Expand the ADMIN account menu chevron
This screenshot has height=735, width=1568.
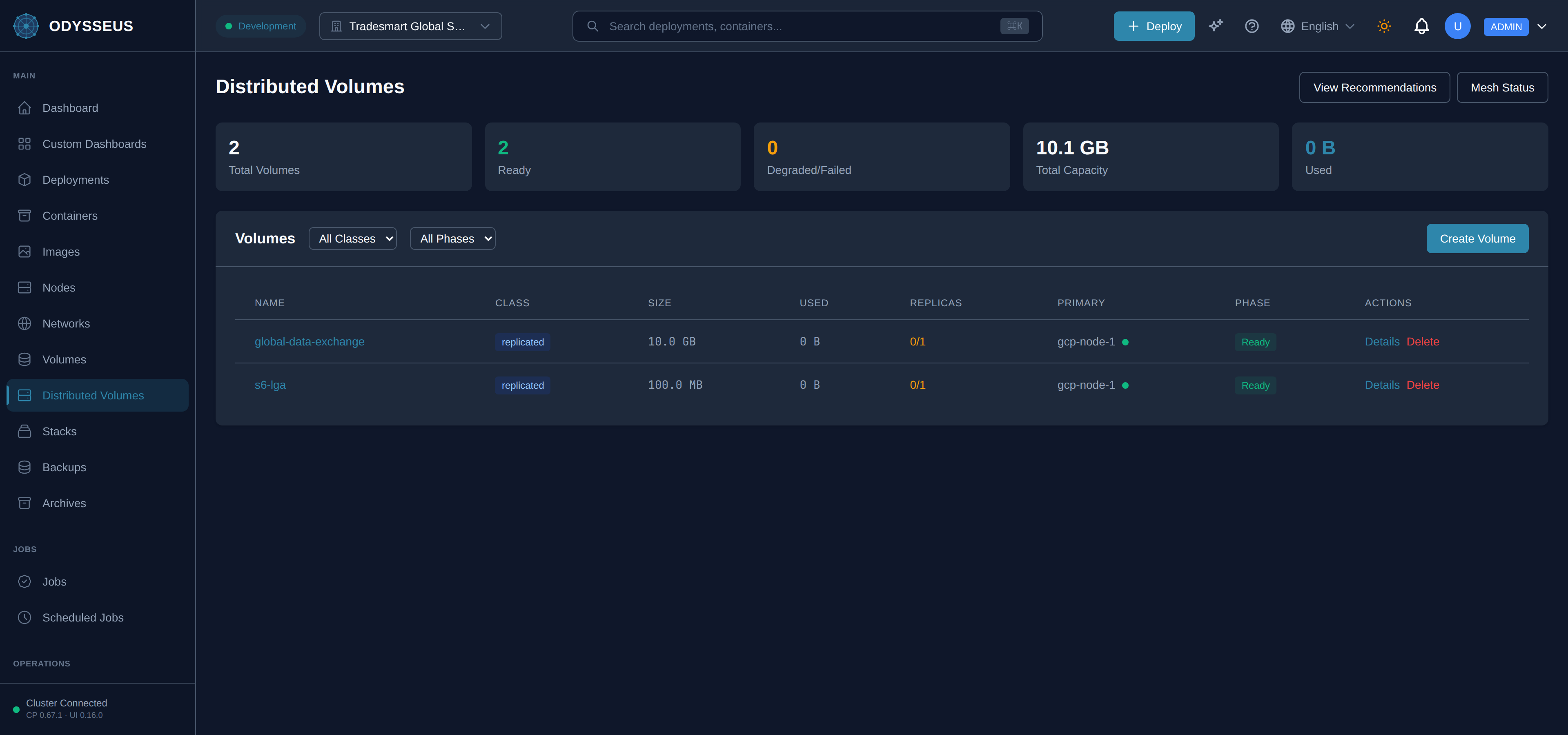tap(1542, 26)
